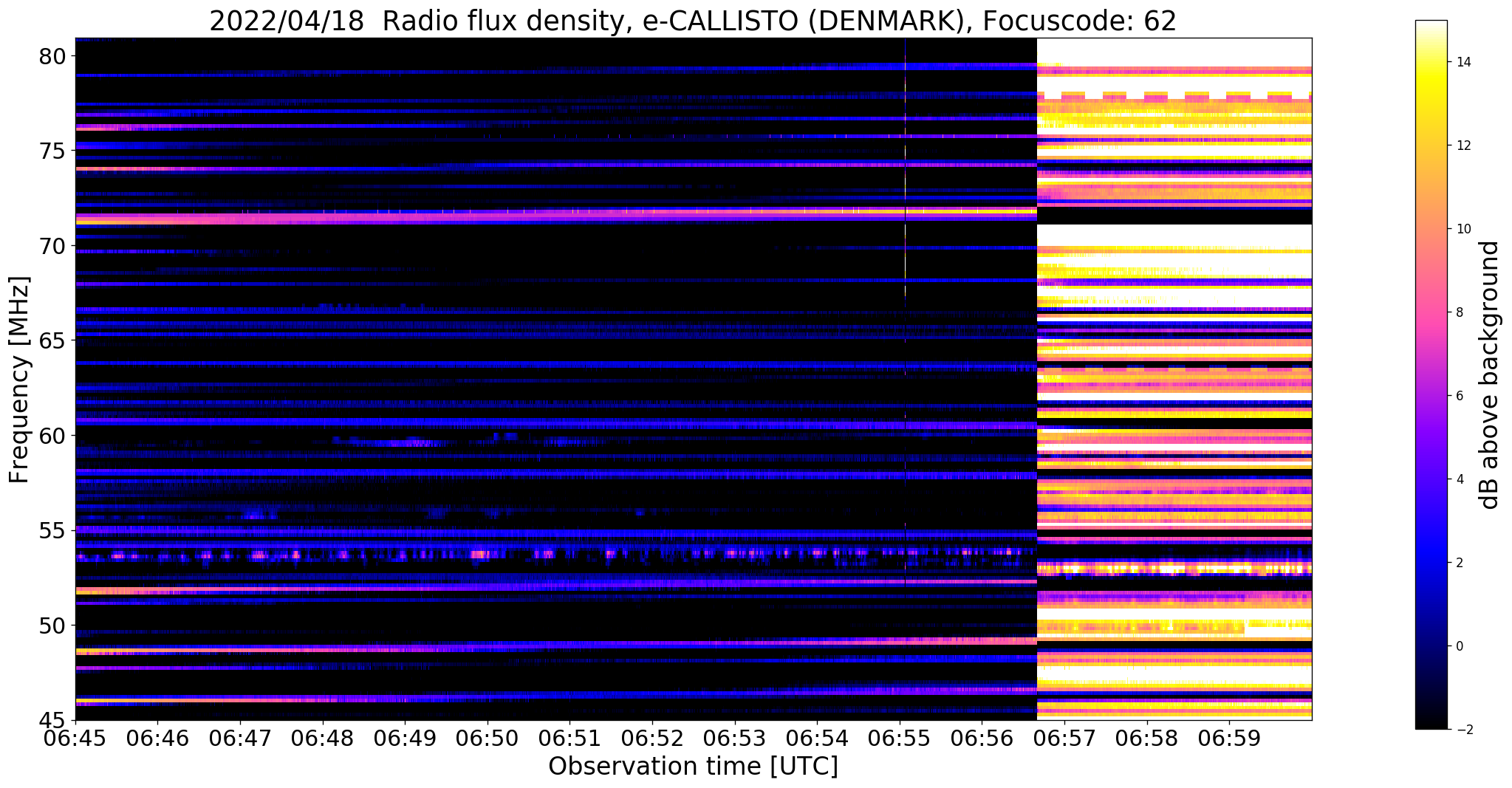Click the 'Observation time [UTC]' x-axis label

pyautogui.click(x=693, y=766)
